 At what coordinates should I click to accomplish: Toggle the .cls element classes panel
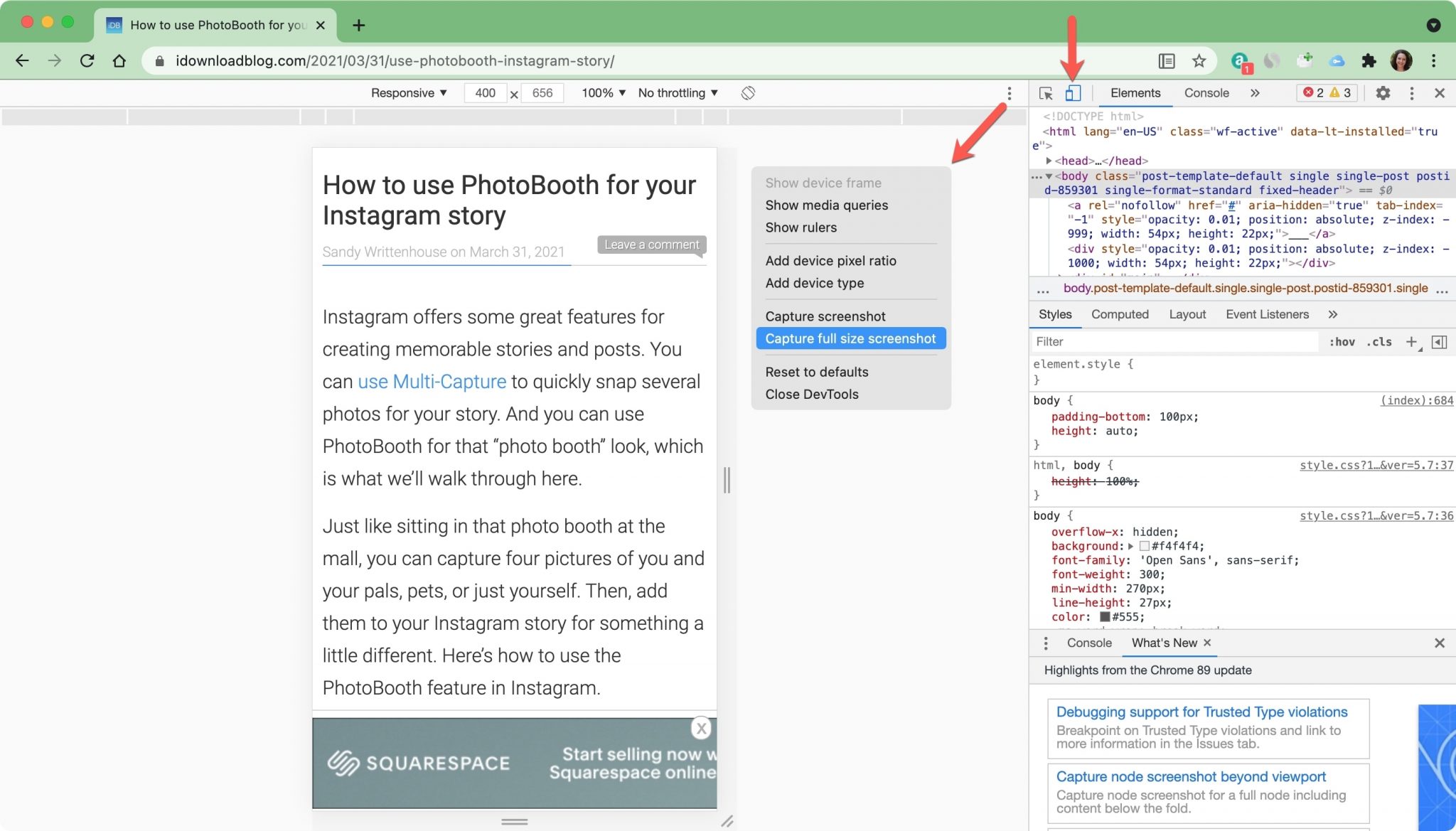[x=1379, y=342]
